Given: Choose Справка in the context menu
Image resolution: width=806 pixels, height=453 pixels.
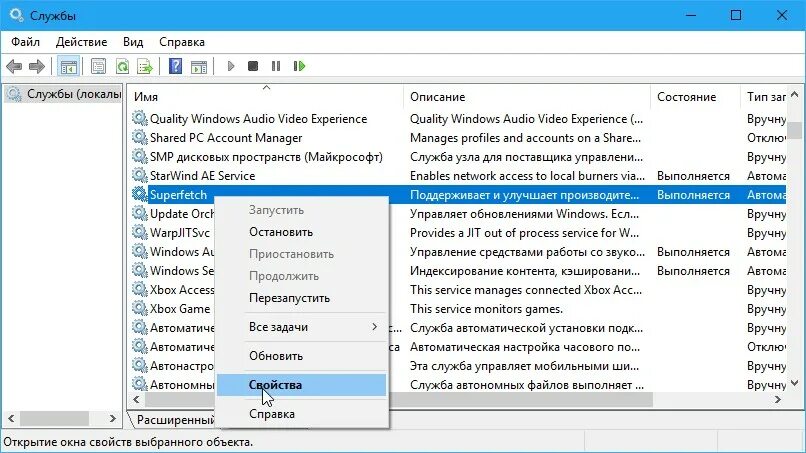Looking at the screenshot, I should point(301,414).
